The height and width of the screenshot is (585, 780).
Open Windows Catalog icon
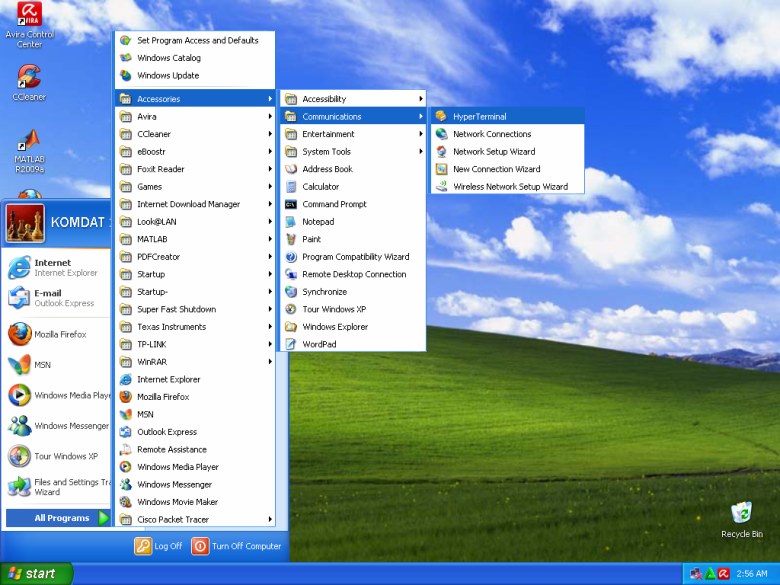tap(126, 58)
